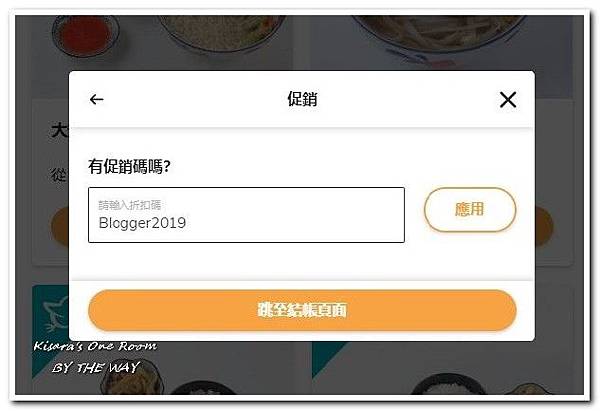Screen dimensions: 600x411
Task: Click the Kisara's One Room watermark text
Action: 95,346
